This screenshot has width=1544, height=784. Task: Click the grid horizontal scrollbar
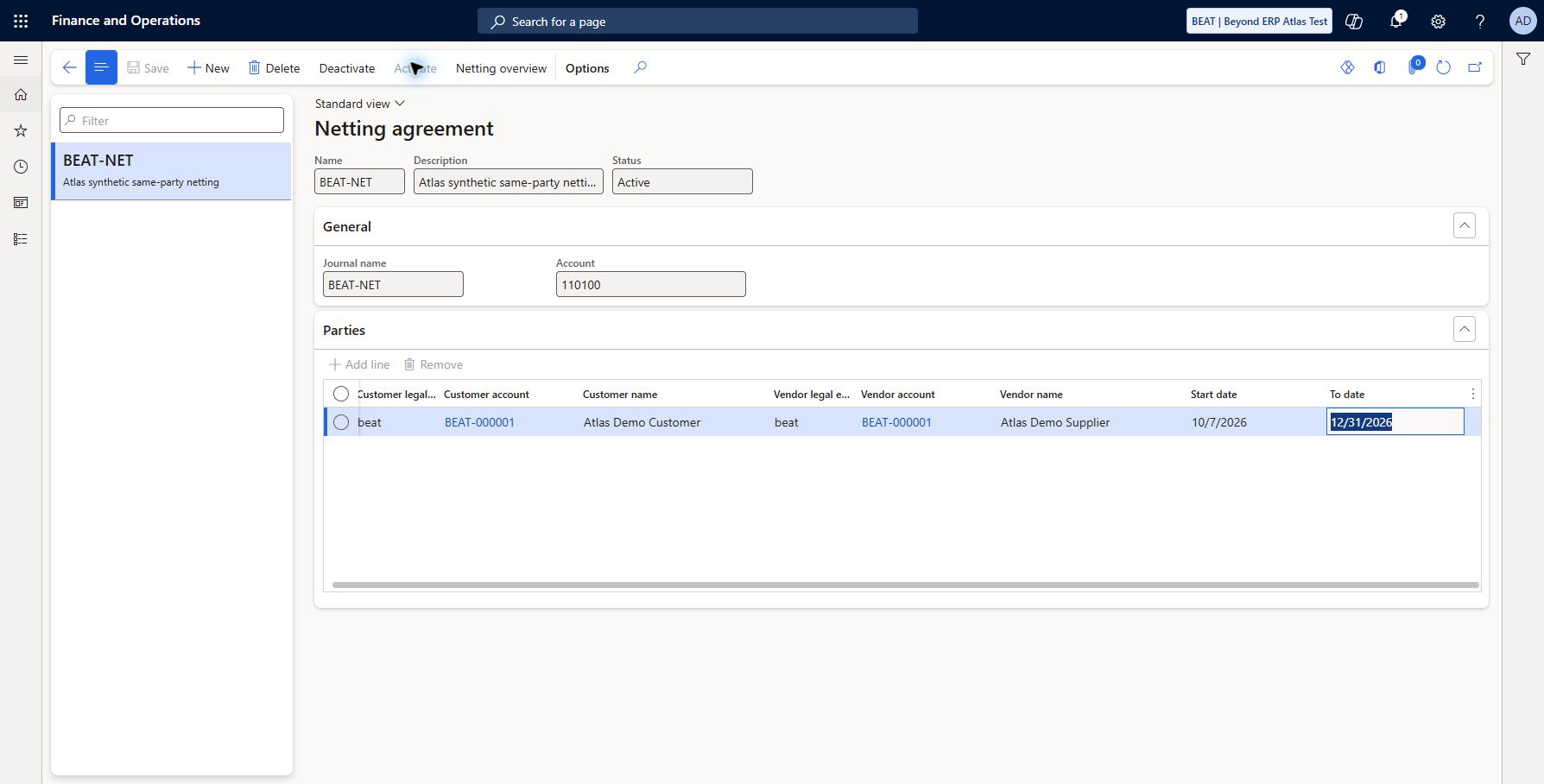coord(905,585)
